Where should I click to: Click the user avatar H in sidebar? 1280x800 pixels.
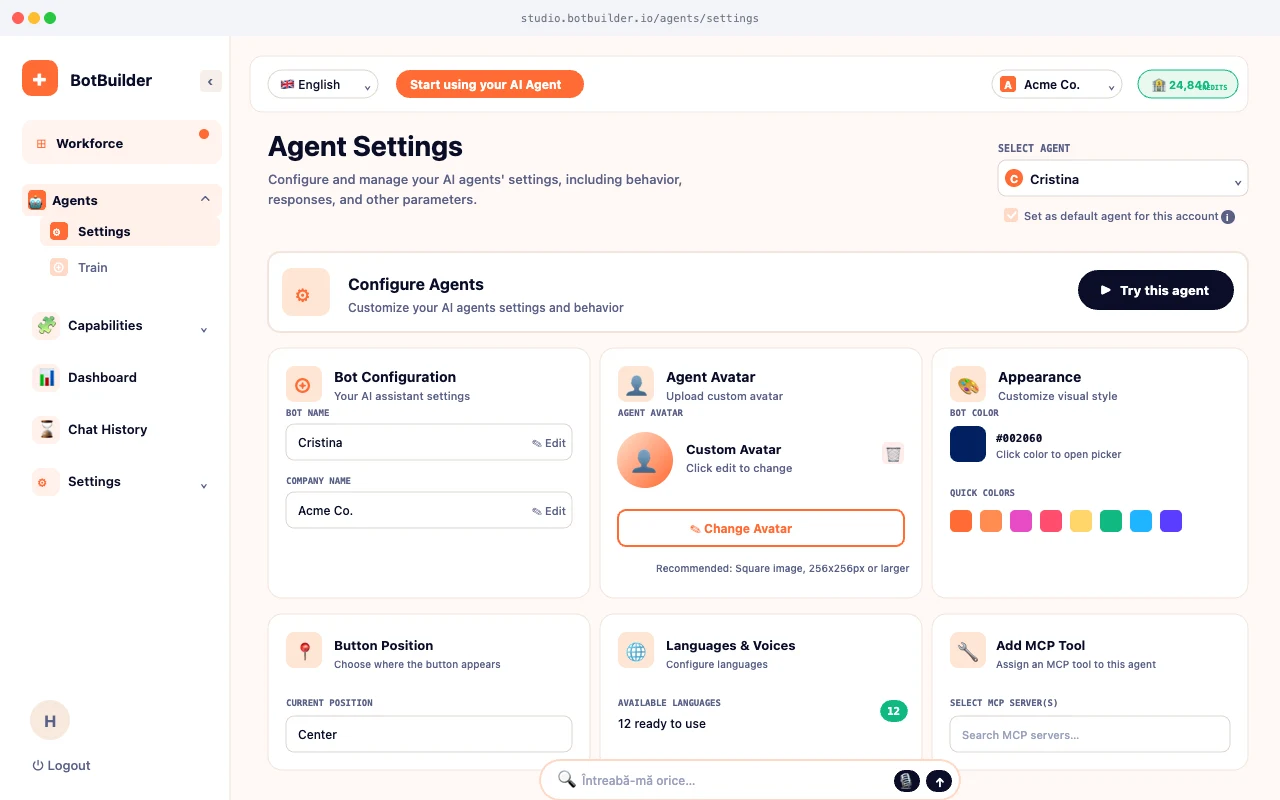(50, 720)
